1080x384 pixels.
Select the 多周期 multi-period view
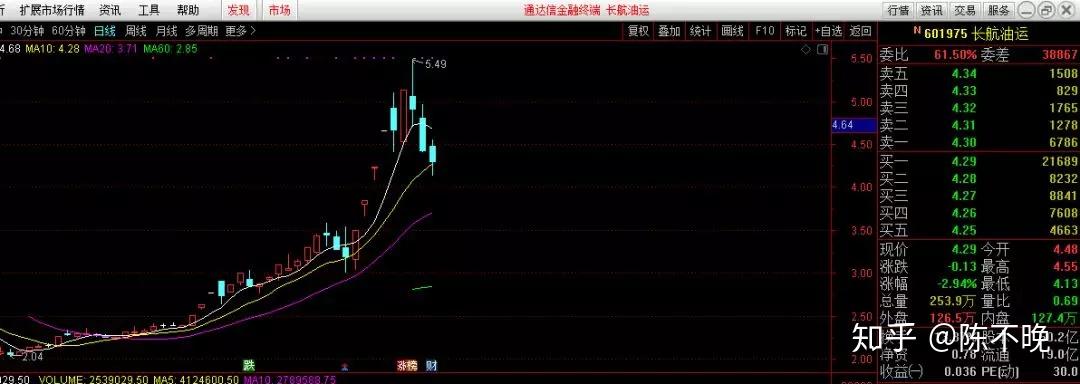click(x=202, y=31)
